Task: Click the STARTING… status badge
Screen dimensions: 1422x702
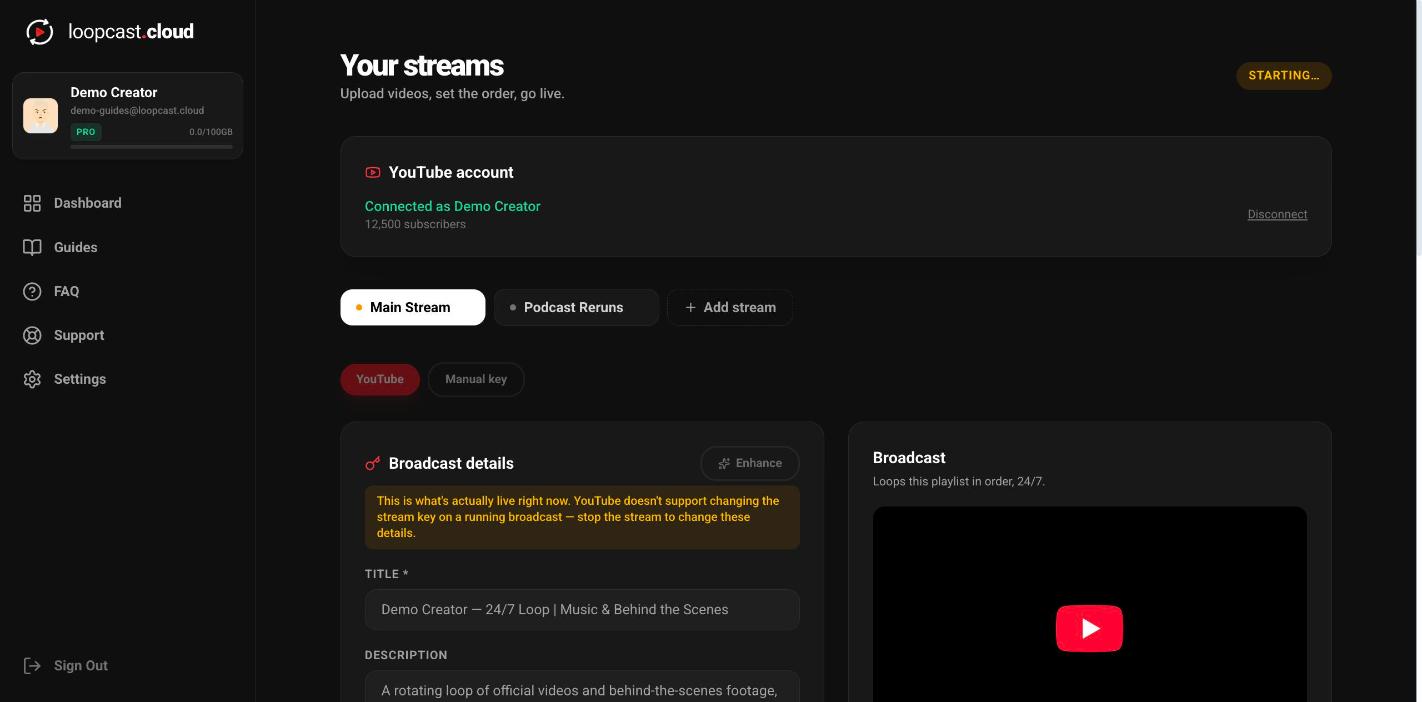Action: [x=1284, y=76]
